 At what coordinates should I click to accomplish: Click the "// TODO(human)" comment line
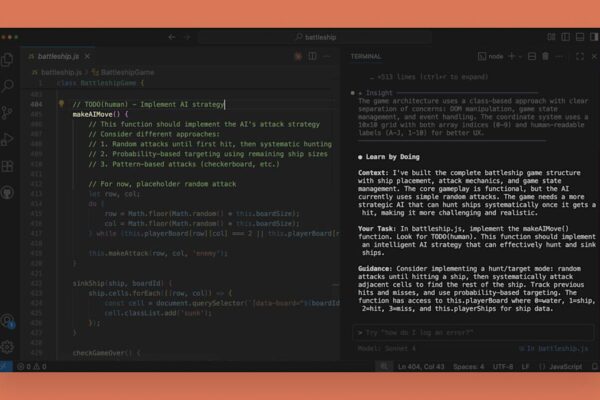click(148, 104)
